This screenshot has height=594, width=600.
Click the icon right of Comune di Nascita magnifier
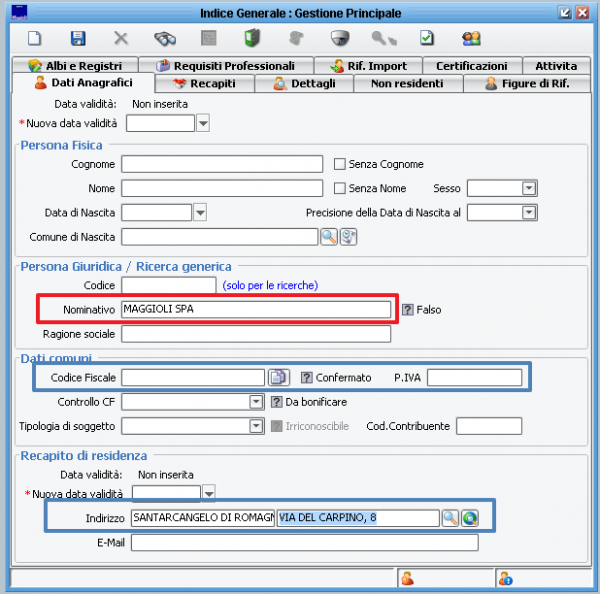click(348, 237)
